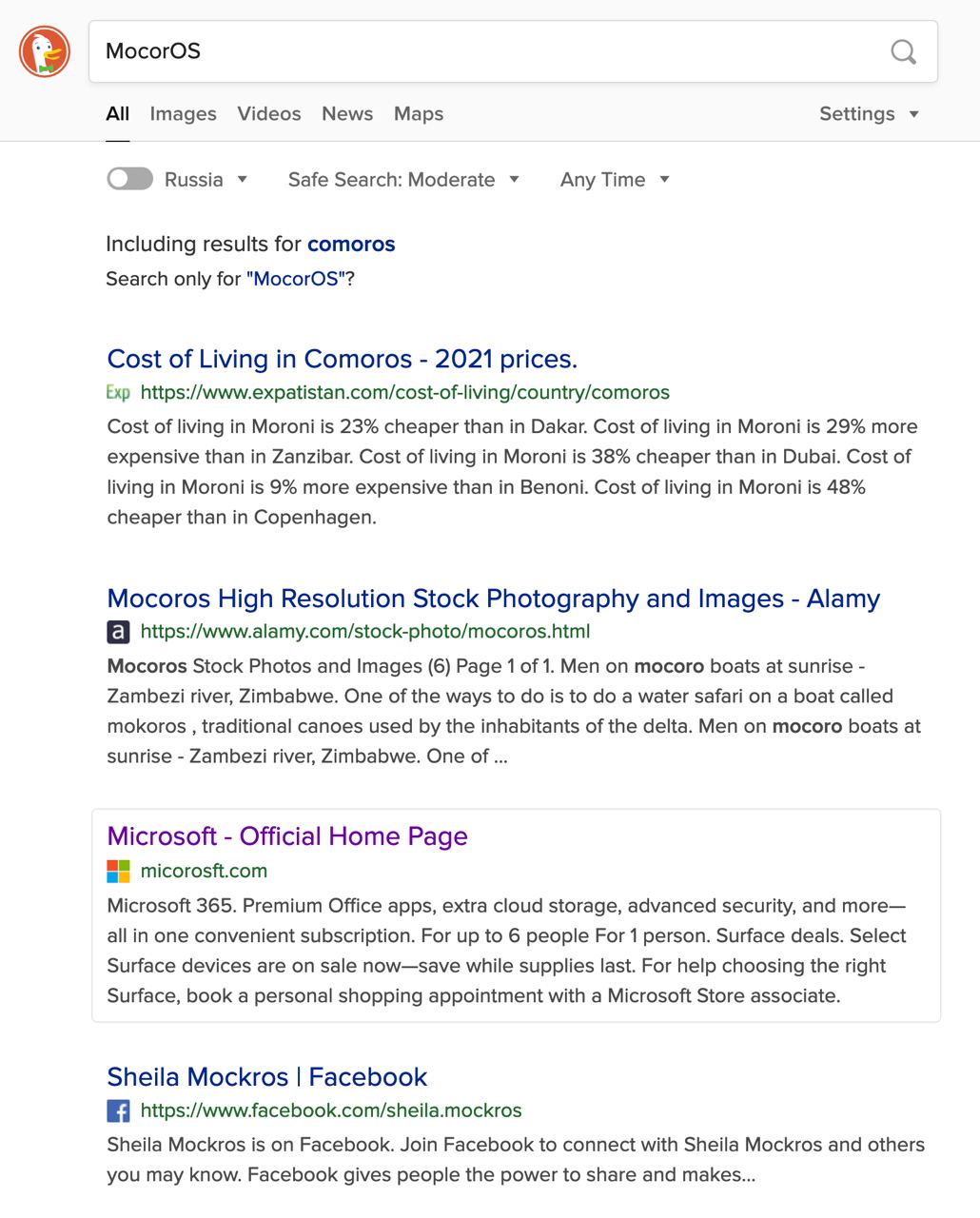Viewport: 980px width, 1218px height.
Task: Switch to the News tab
Action: tap(347, 114)
